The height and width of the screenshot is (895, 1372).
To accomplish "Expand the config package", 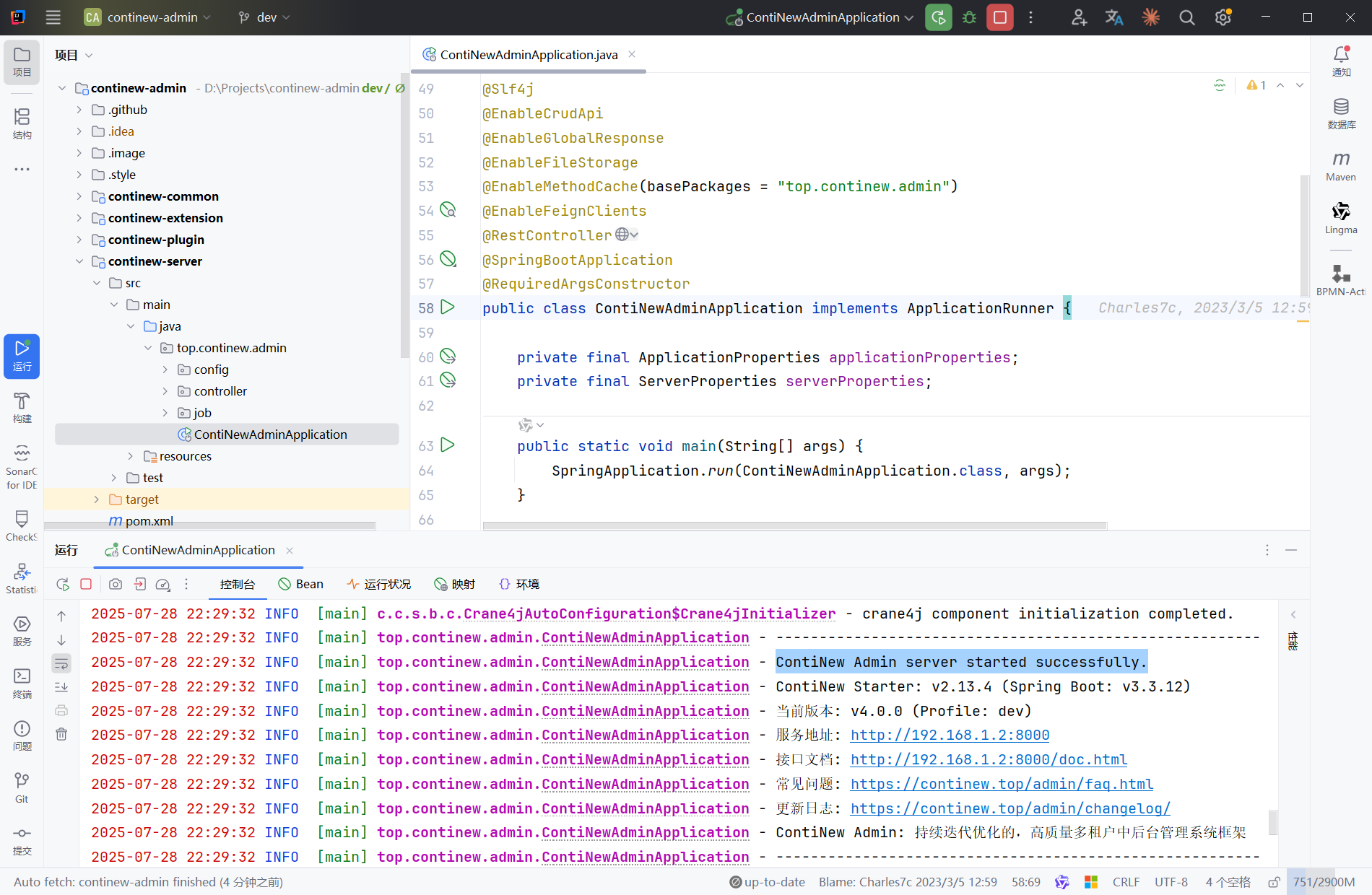I will click(x=165, y=370).
